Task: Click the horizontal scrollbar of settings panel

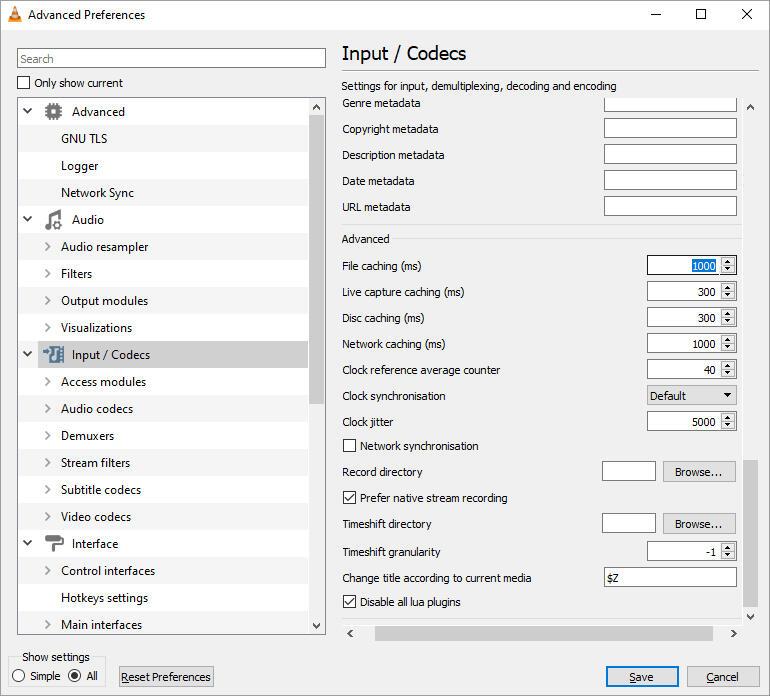Action: point(543,633)
